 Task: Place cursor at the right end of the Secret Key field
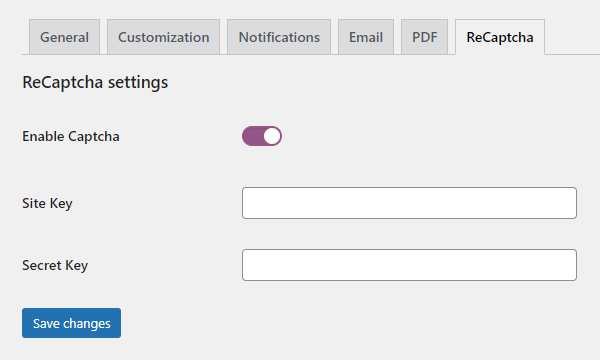point(570,265)
